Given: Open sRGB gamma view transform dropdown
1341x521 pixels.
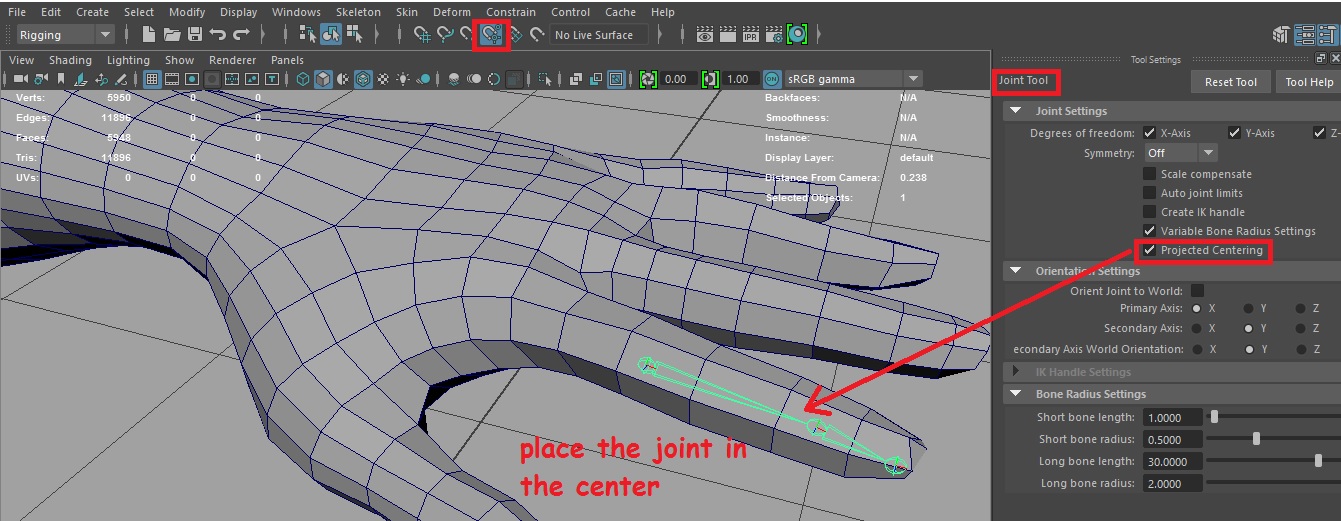Looking at the screenshot, I should (x=855, y=79).
